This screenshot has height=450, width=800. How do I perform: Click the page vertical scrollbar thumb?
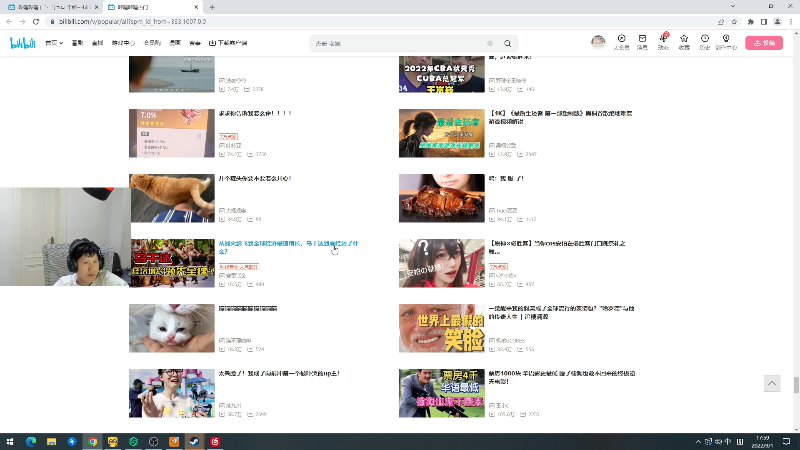point(796,385)
